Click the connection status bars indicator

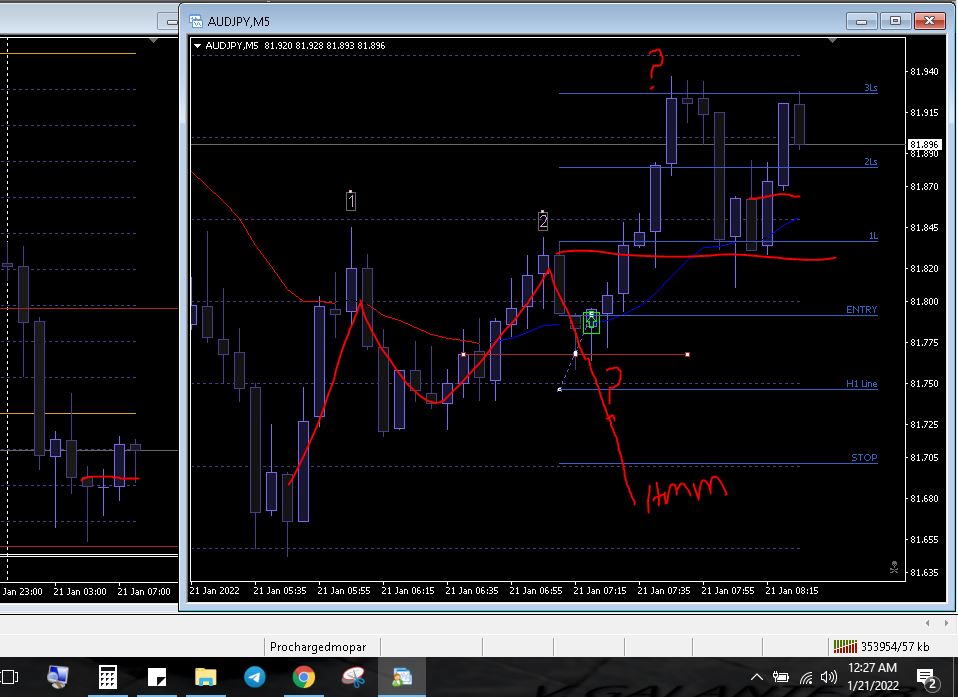(845, 646)
